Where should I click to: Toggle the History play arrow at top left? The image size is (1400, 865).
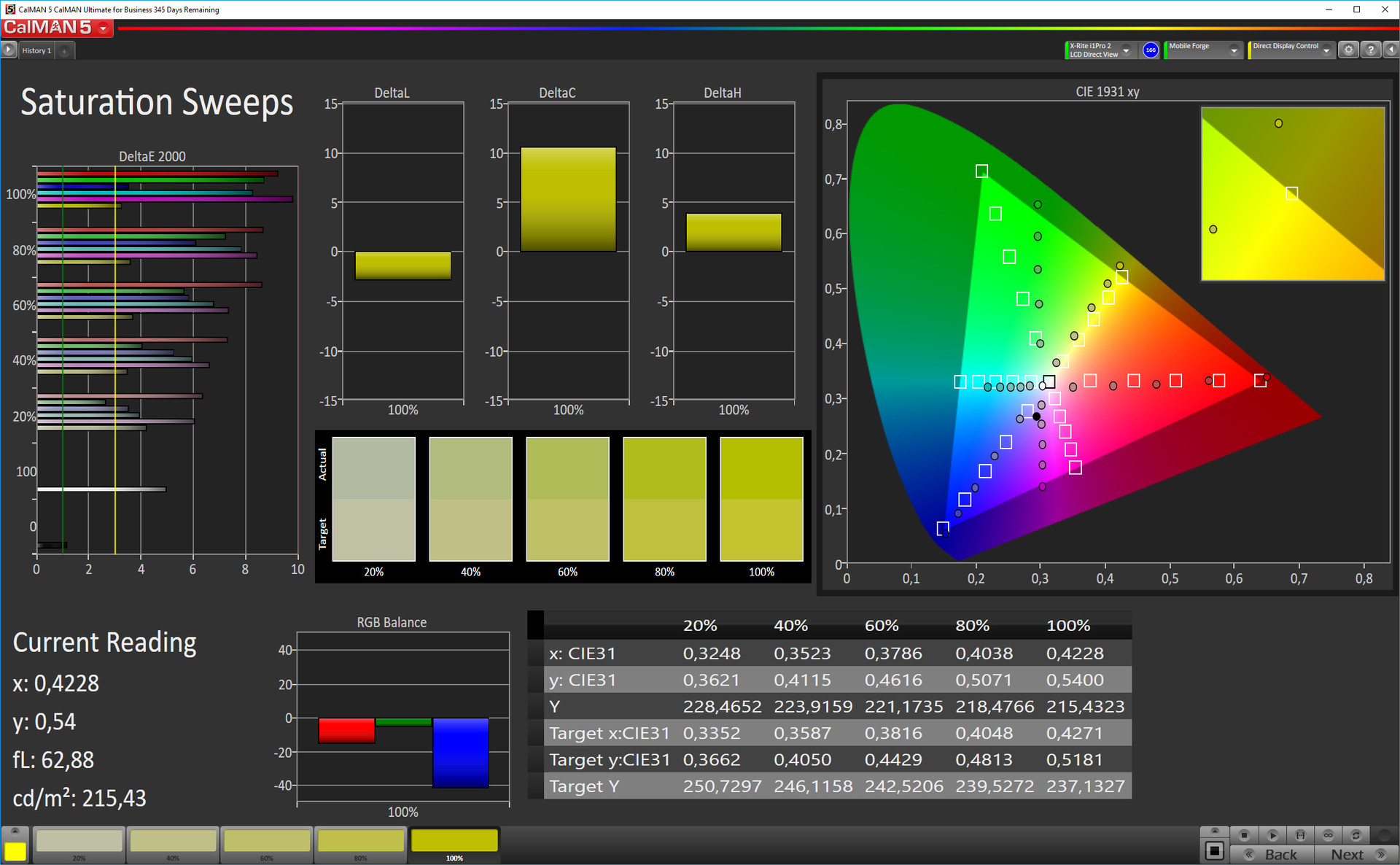click(x=9, y=50)
